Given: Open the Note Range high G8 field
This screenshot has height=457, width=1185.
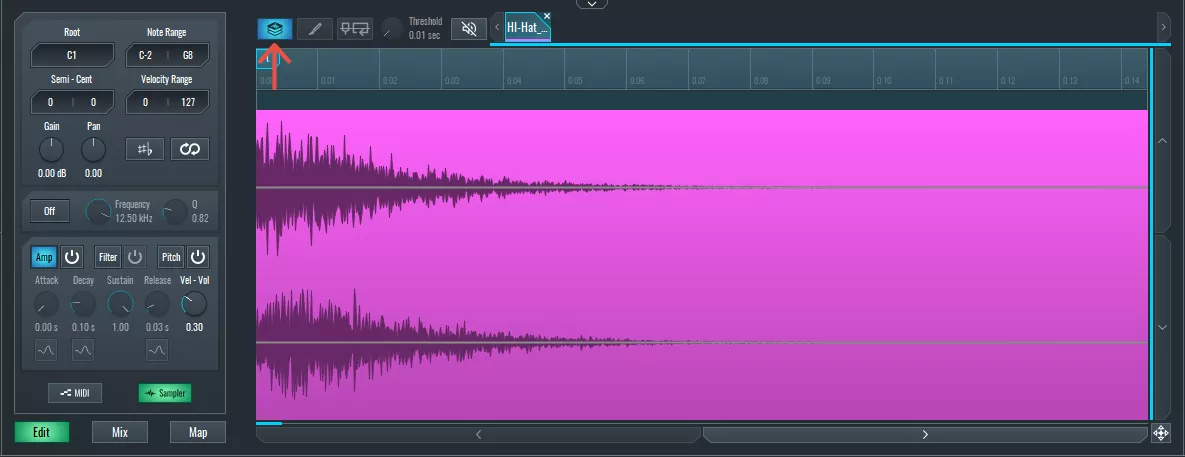Looking at the screenshot, I should tap(188, 55).
